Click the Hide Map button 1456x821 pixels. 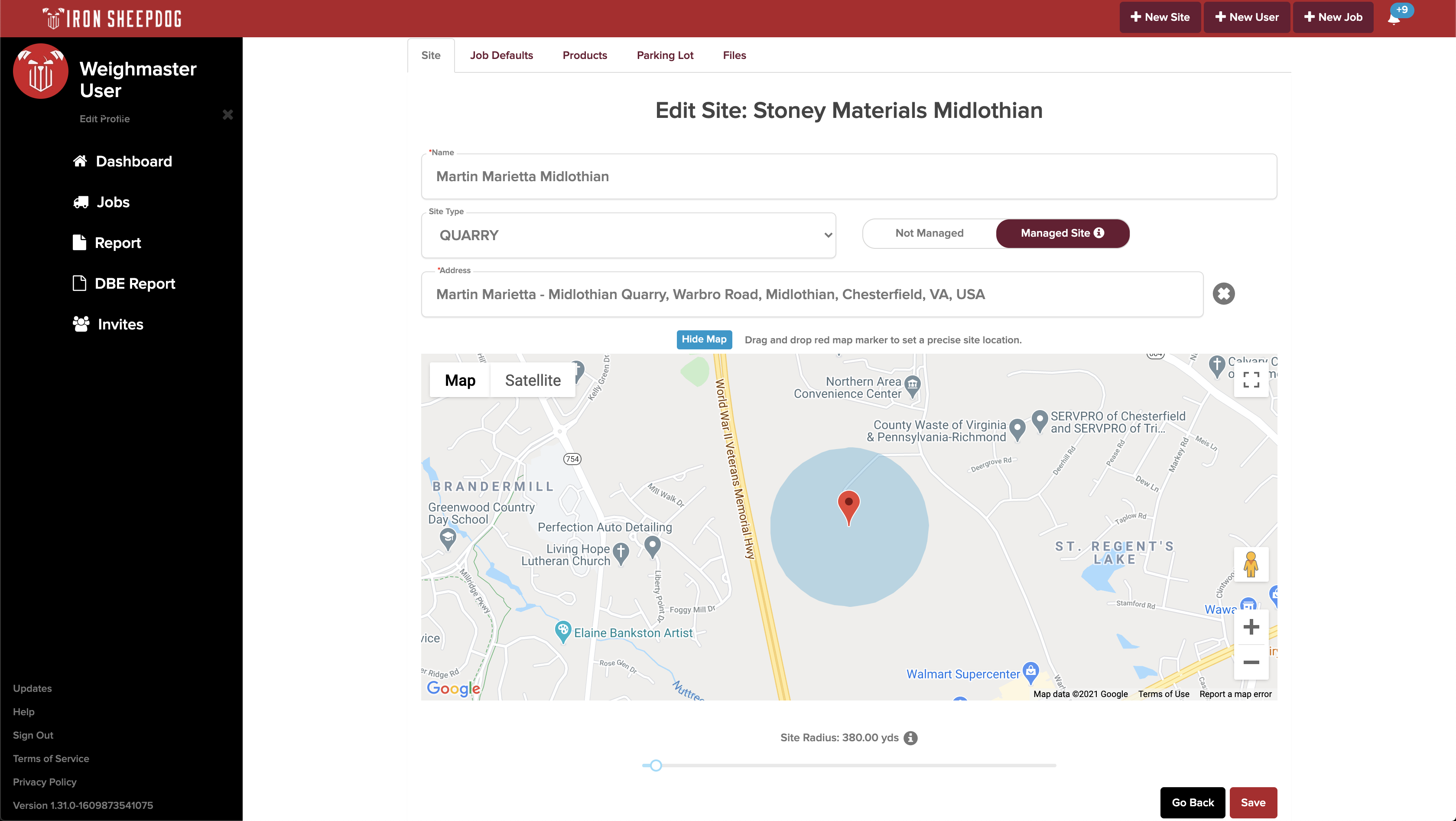tap(704, 339)
